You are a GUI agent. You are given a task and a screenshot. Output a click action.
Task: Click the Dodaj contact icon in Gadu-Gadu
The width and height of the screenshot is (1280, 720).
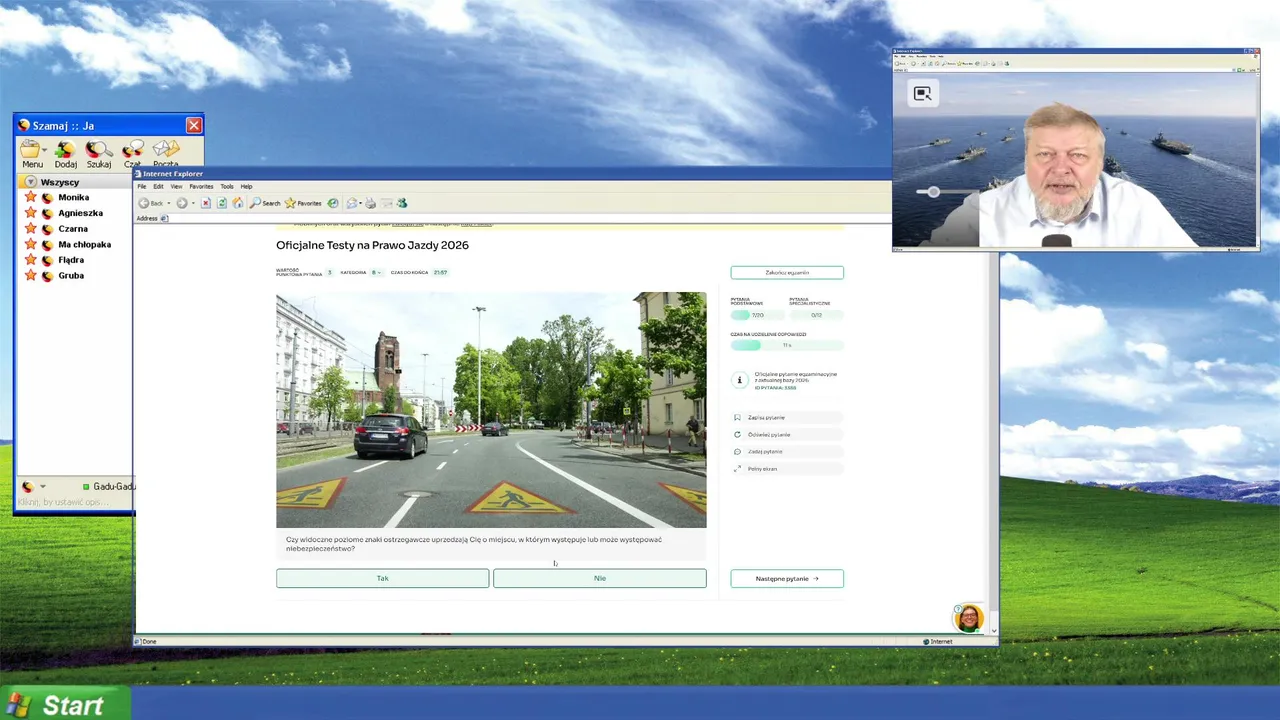click(x=65, y=153)
